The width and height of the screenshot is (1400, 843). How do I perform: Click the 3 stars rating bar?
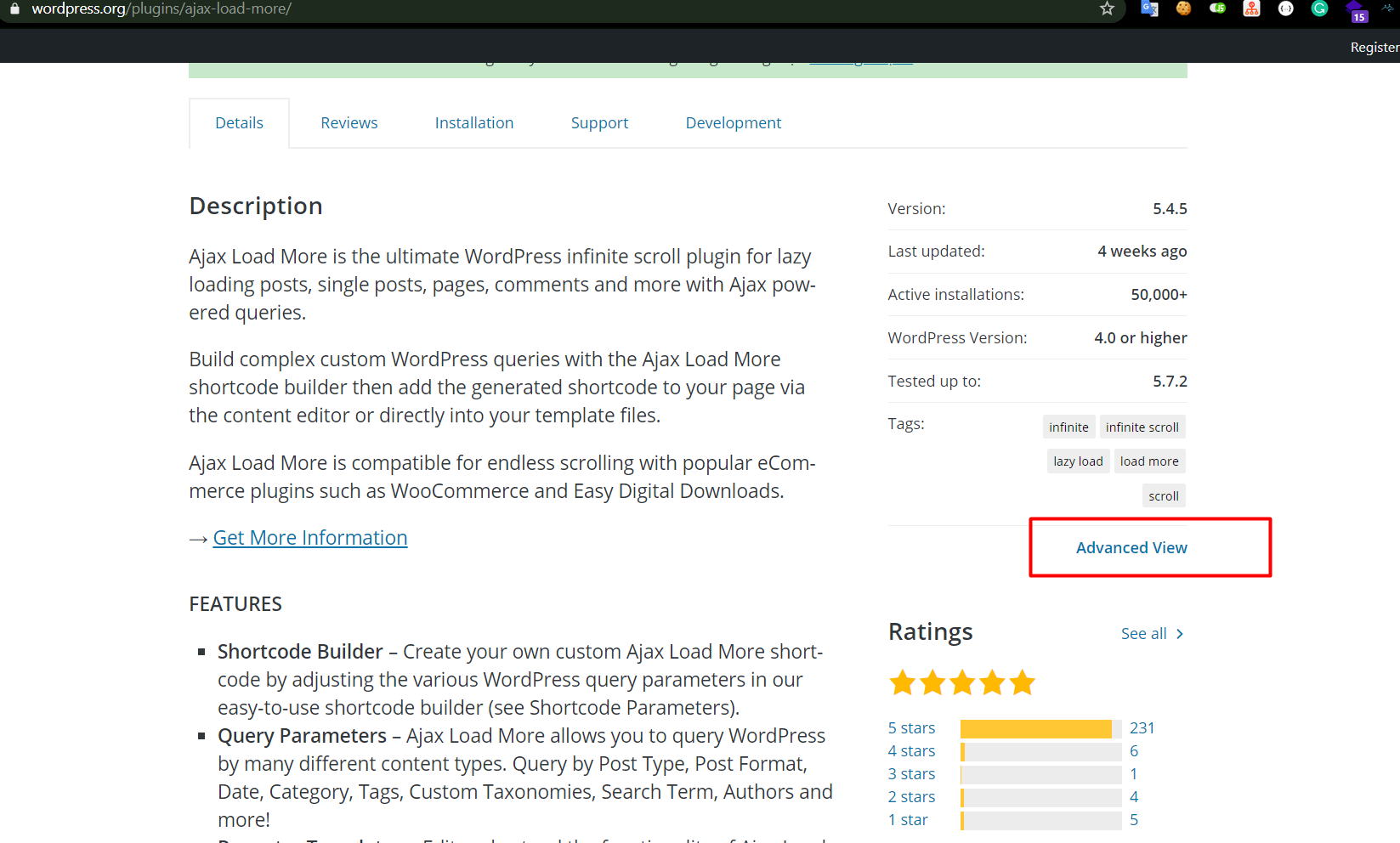tap(1041, 775)
